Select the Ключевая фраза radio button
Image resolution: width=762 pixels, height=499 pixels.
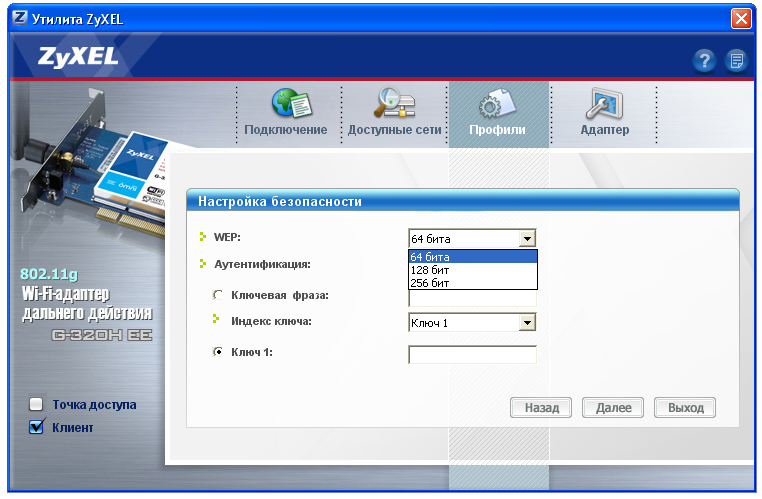tap(218, 295)
